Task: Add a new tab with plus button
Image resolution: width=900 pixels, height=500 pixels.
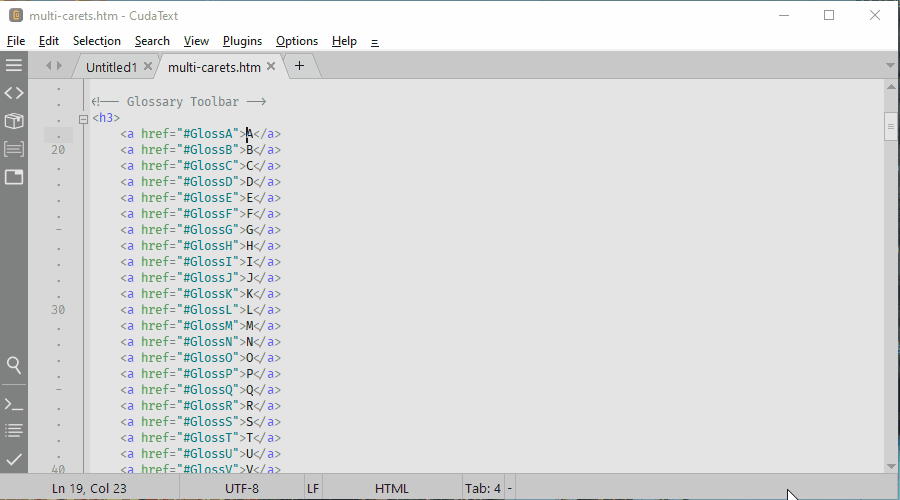Action: pos(299,66)
